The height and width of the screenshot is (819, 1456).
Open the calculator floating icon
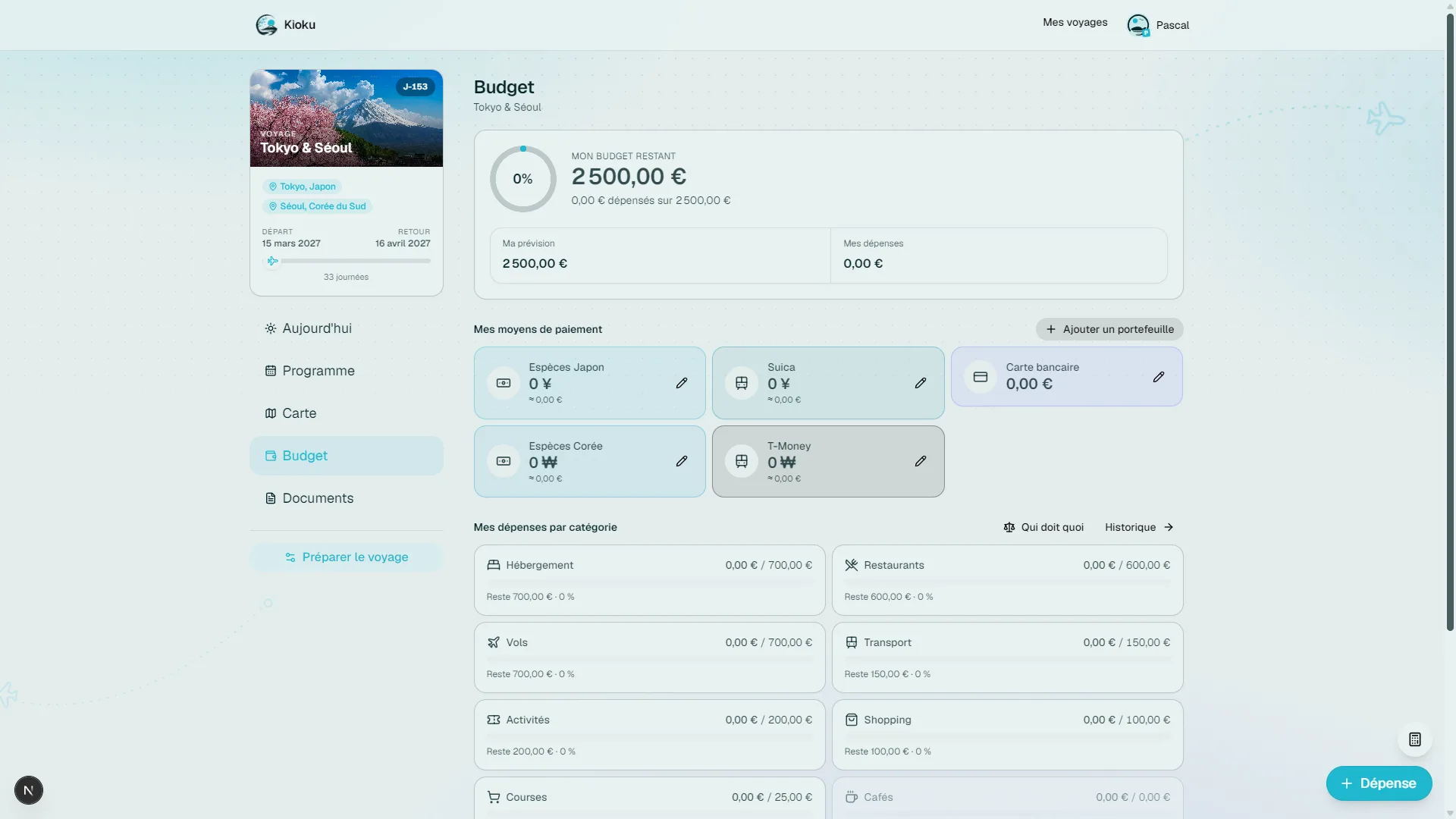1415,739
